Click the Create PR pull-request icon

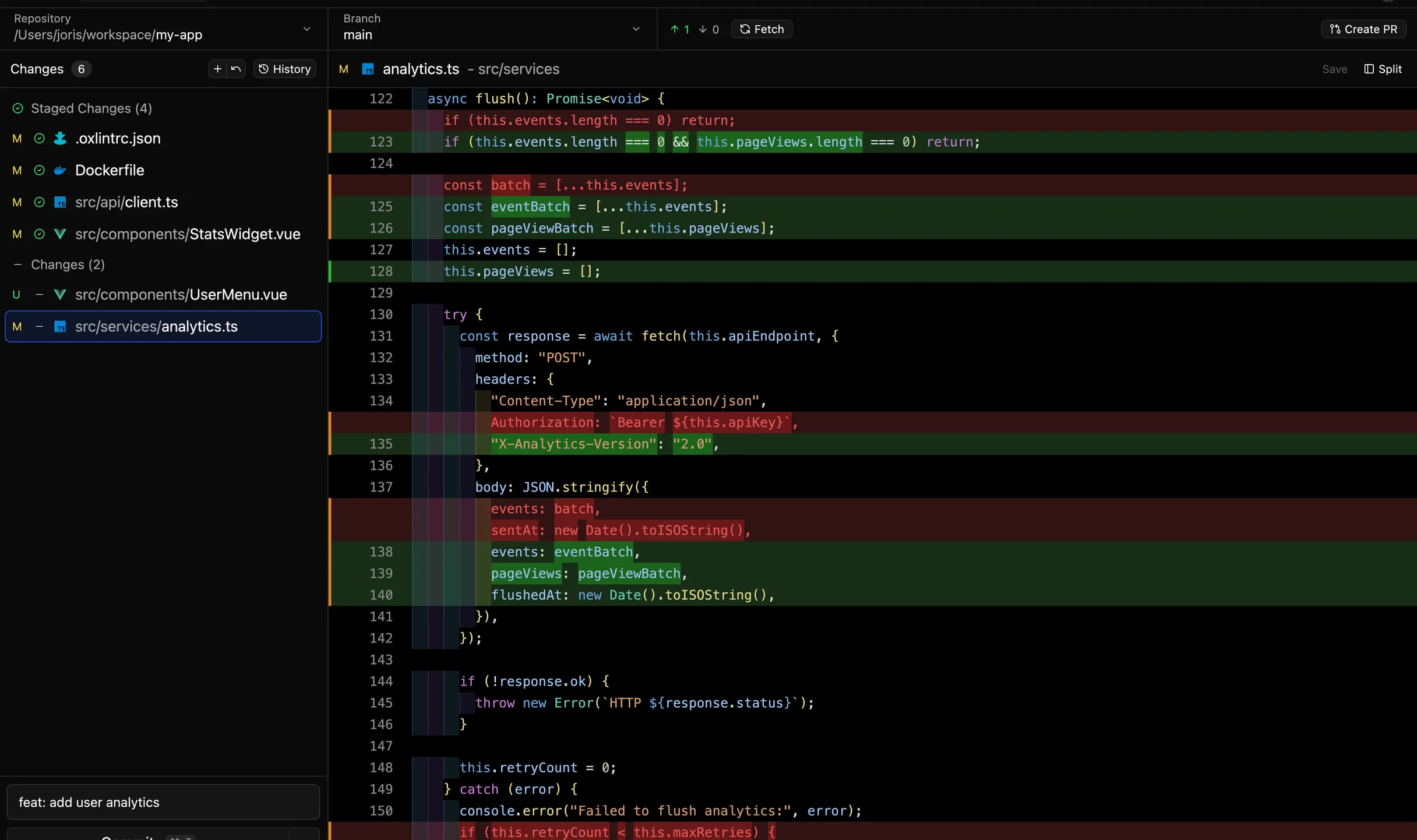[1335, 29]
